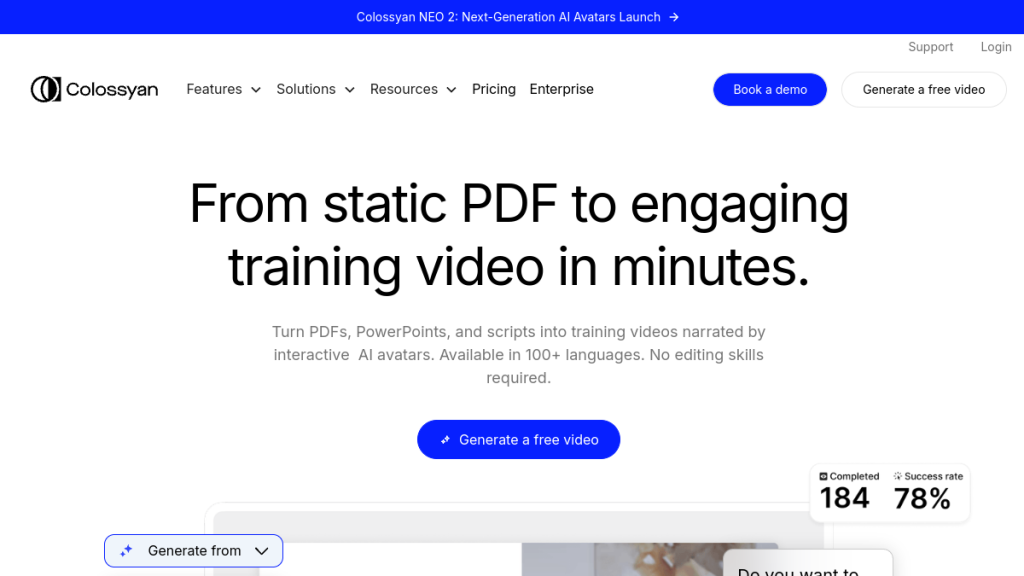Viewport: 1024px width, 576px height.
Task: Click the sparkle icon in the blue hero button
Action: (x=445, y=440)
